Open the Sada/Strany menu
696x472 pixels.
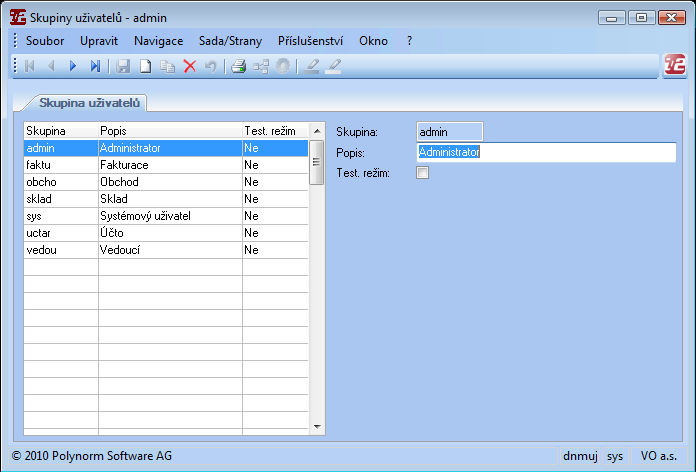[230, 41]
